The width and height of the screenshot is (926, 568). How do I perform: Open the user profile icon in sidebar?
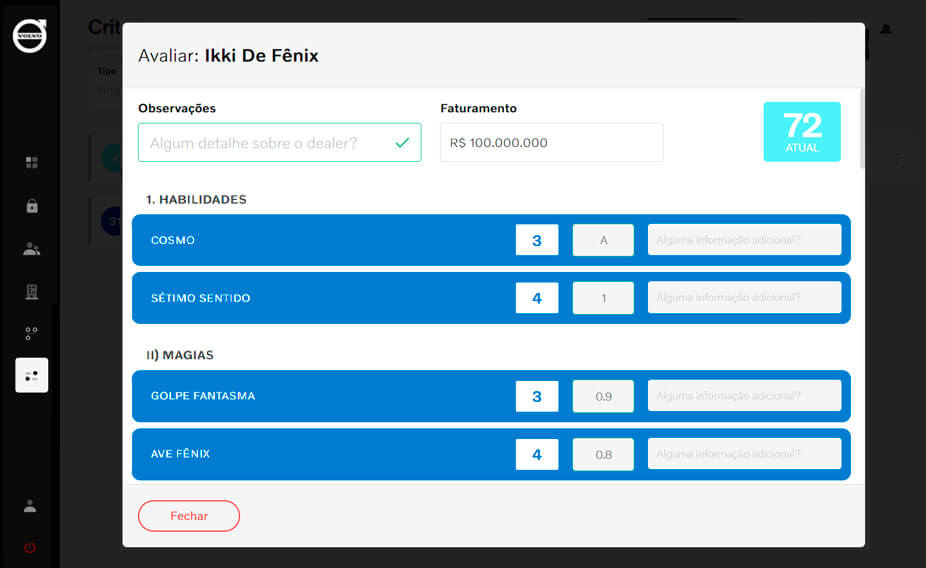click(x=30, y=506)
